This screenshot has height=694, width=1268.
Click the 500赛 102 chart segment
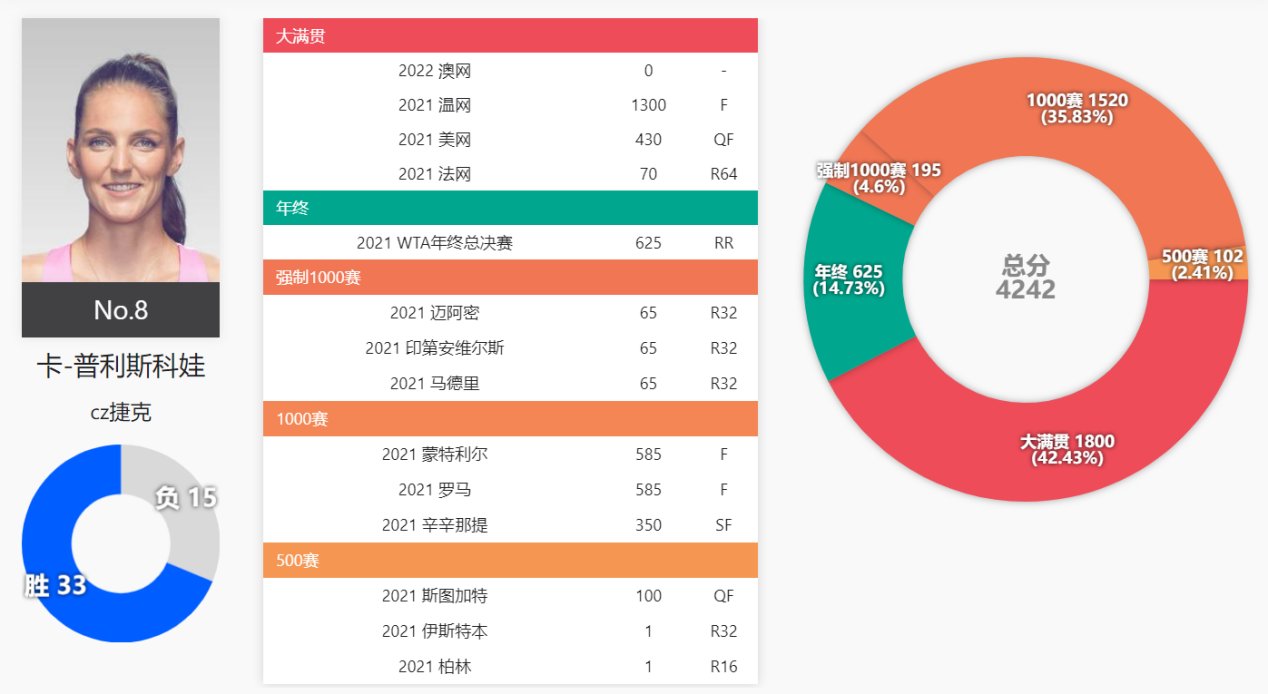pyautogui.click(x=1202, y=264)
